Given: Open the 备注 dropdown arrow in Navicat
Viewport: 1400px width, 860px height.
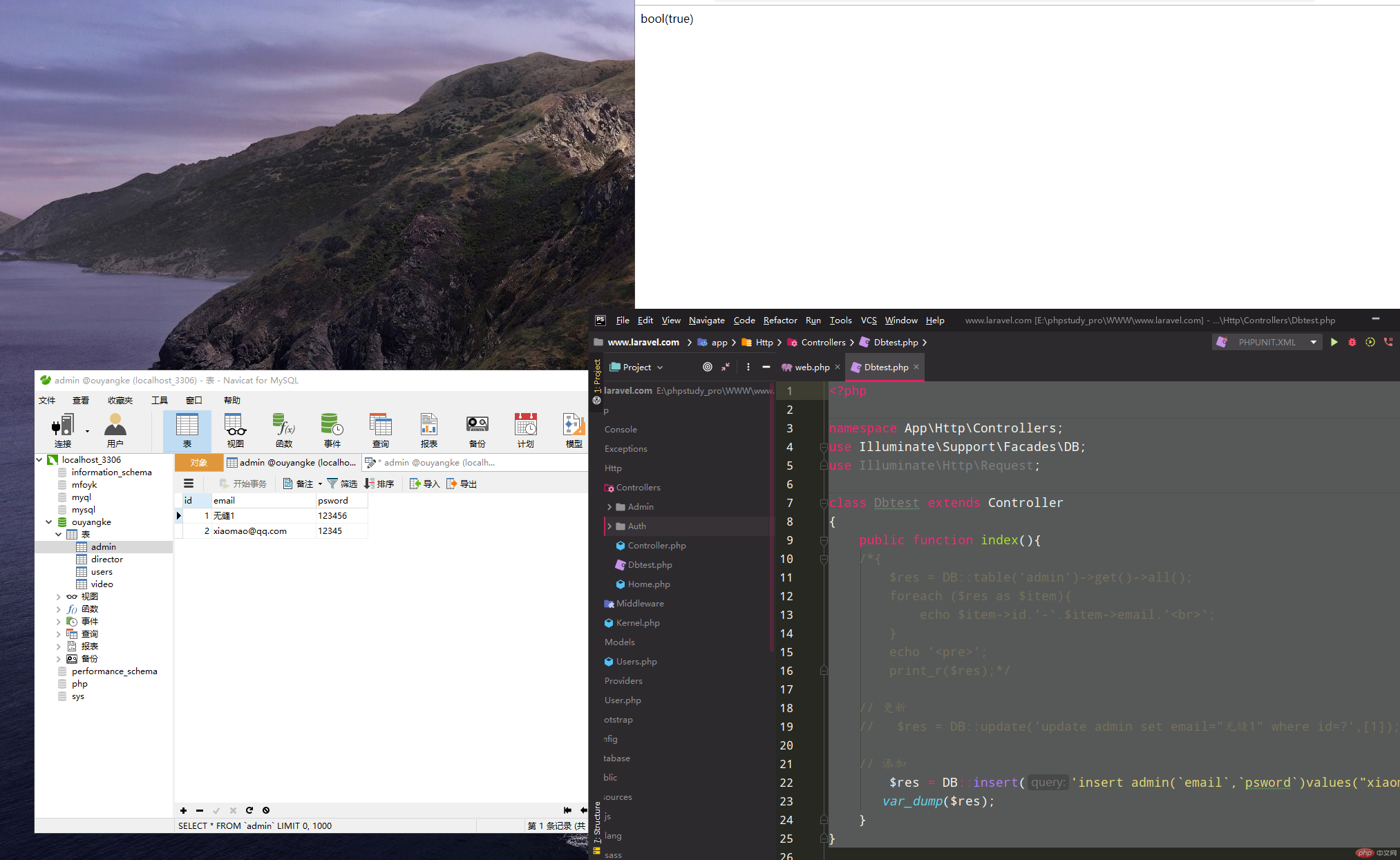Looking at the screenshot, I should point(320,484).
